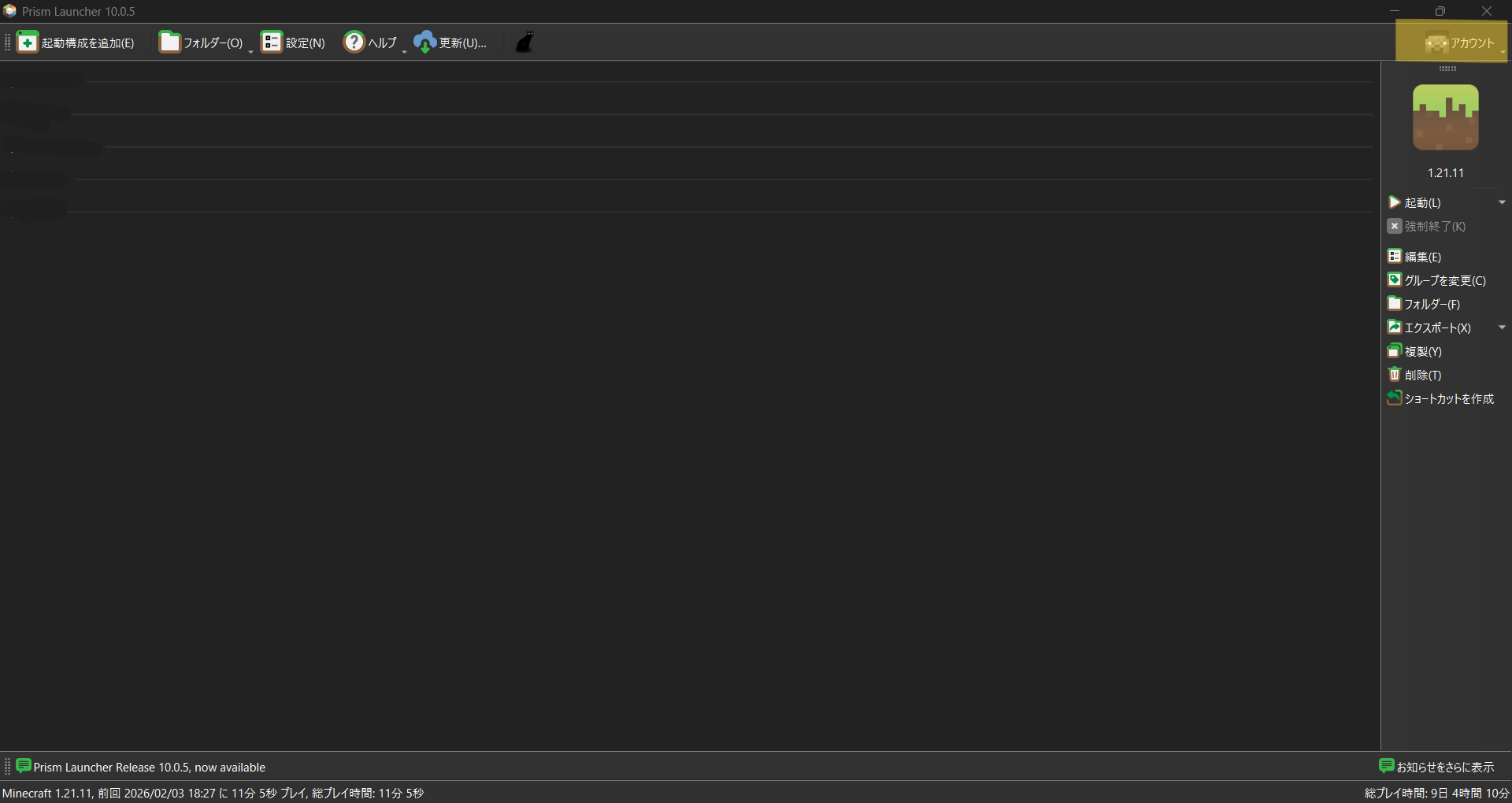
Task: Click the Add Instance (起動構成を追加) icon
Action: [x=28, y=43]
